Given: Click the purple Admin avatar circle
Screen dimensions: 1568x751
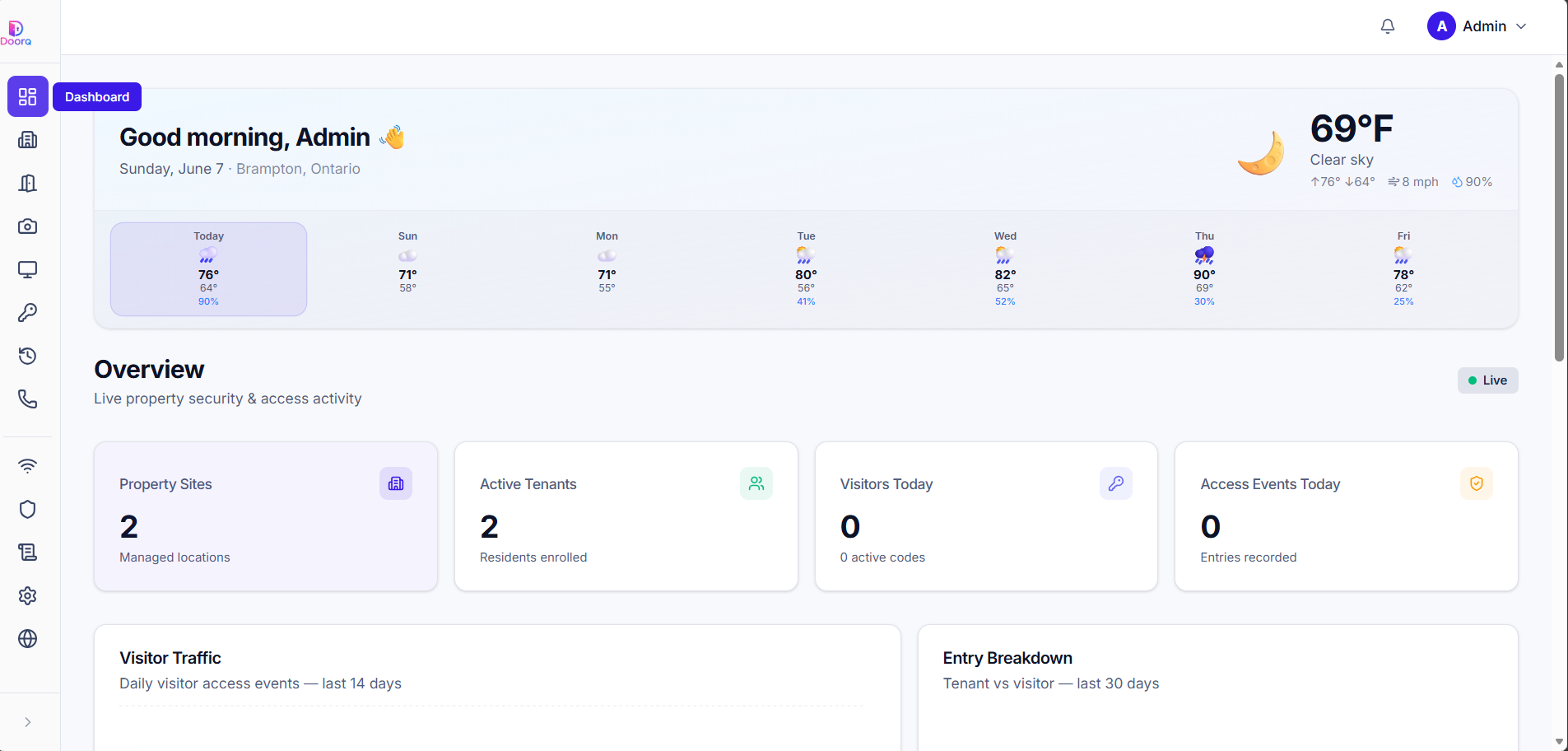Looking at the screenshot, I should coord(1441,26).
